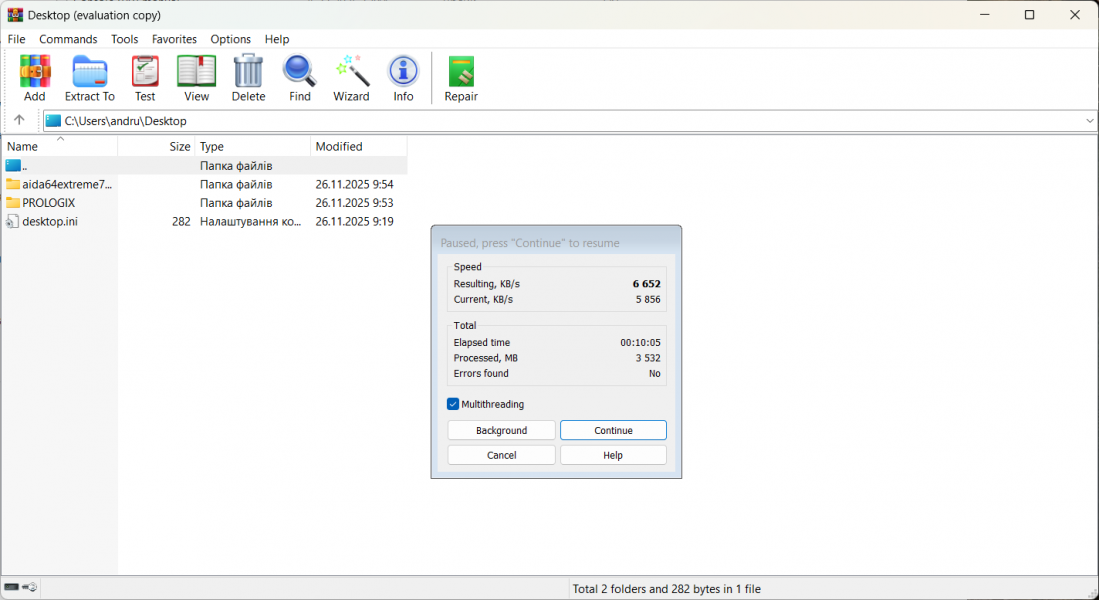1099x600 pixels.
Task: Select the PROLOGIX folder
Action: coord(48,203)
